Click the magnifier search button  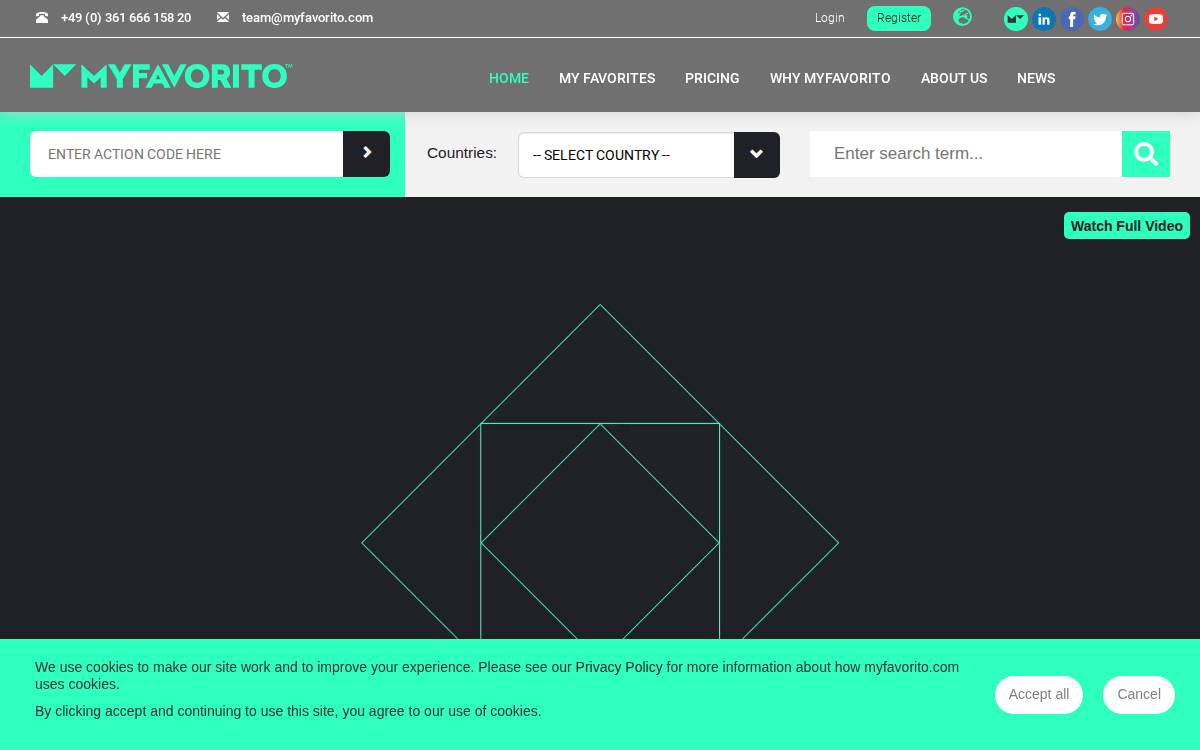[x=1146, y=154]
